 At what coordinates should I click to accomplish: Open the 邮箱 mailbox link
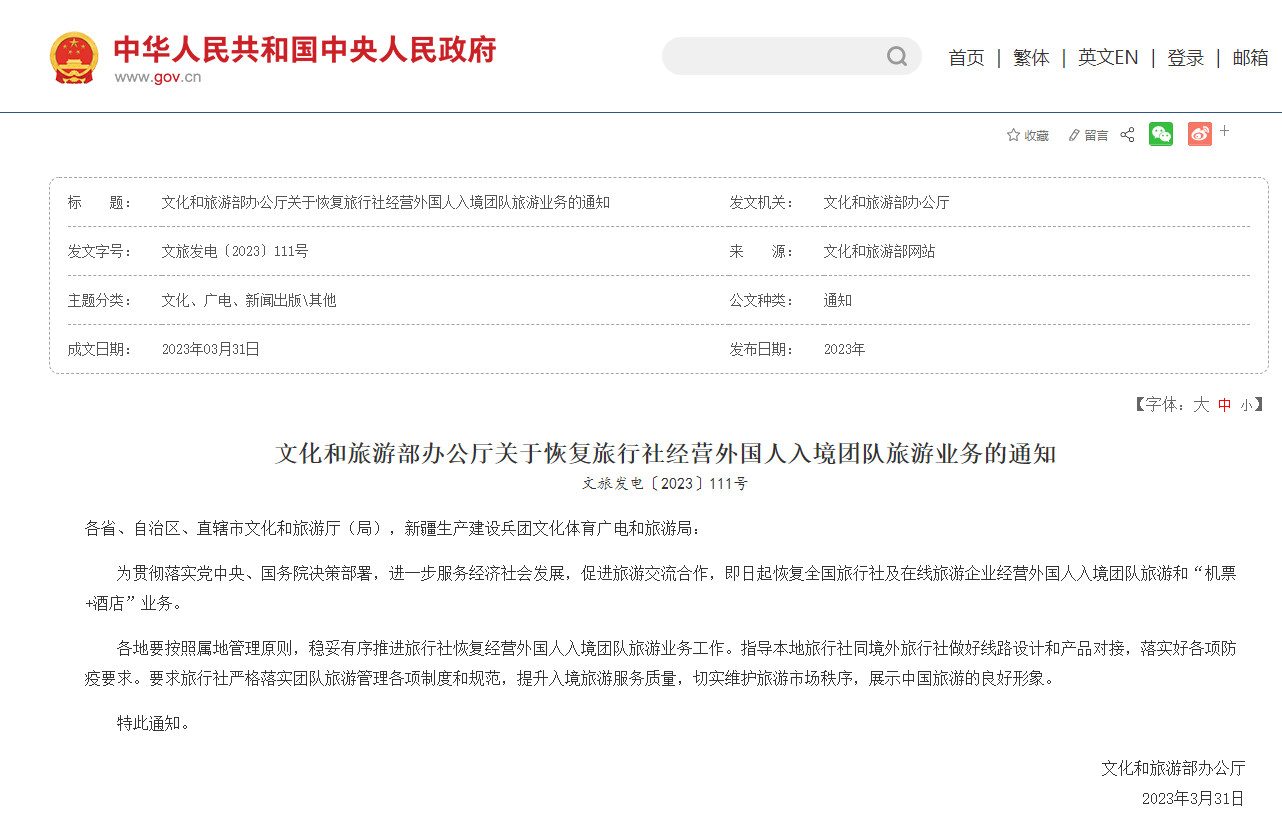pyautogui.click(x=1250, y=58)
